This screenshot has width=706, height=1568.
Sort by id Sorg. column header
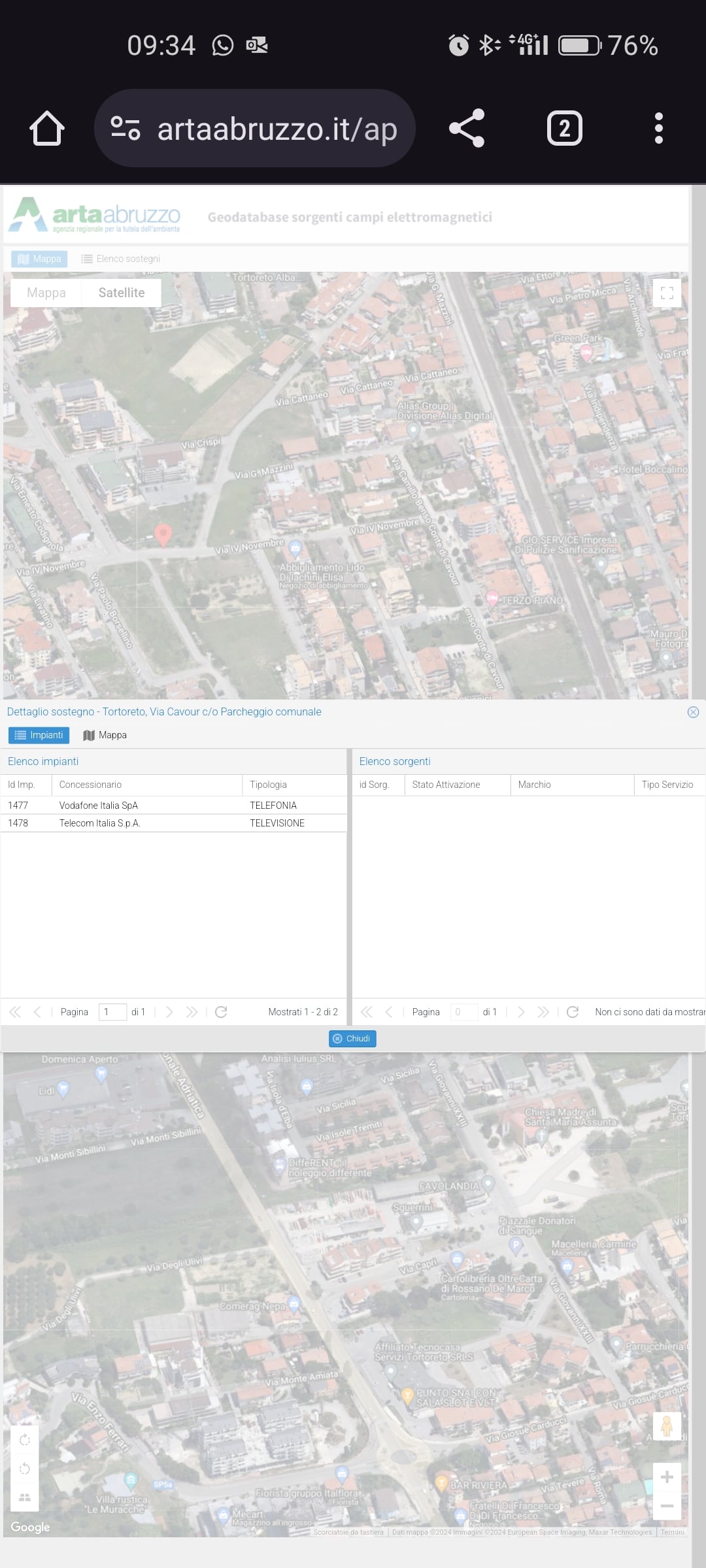(x=378, y=785)
